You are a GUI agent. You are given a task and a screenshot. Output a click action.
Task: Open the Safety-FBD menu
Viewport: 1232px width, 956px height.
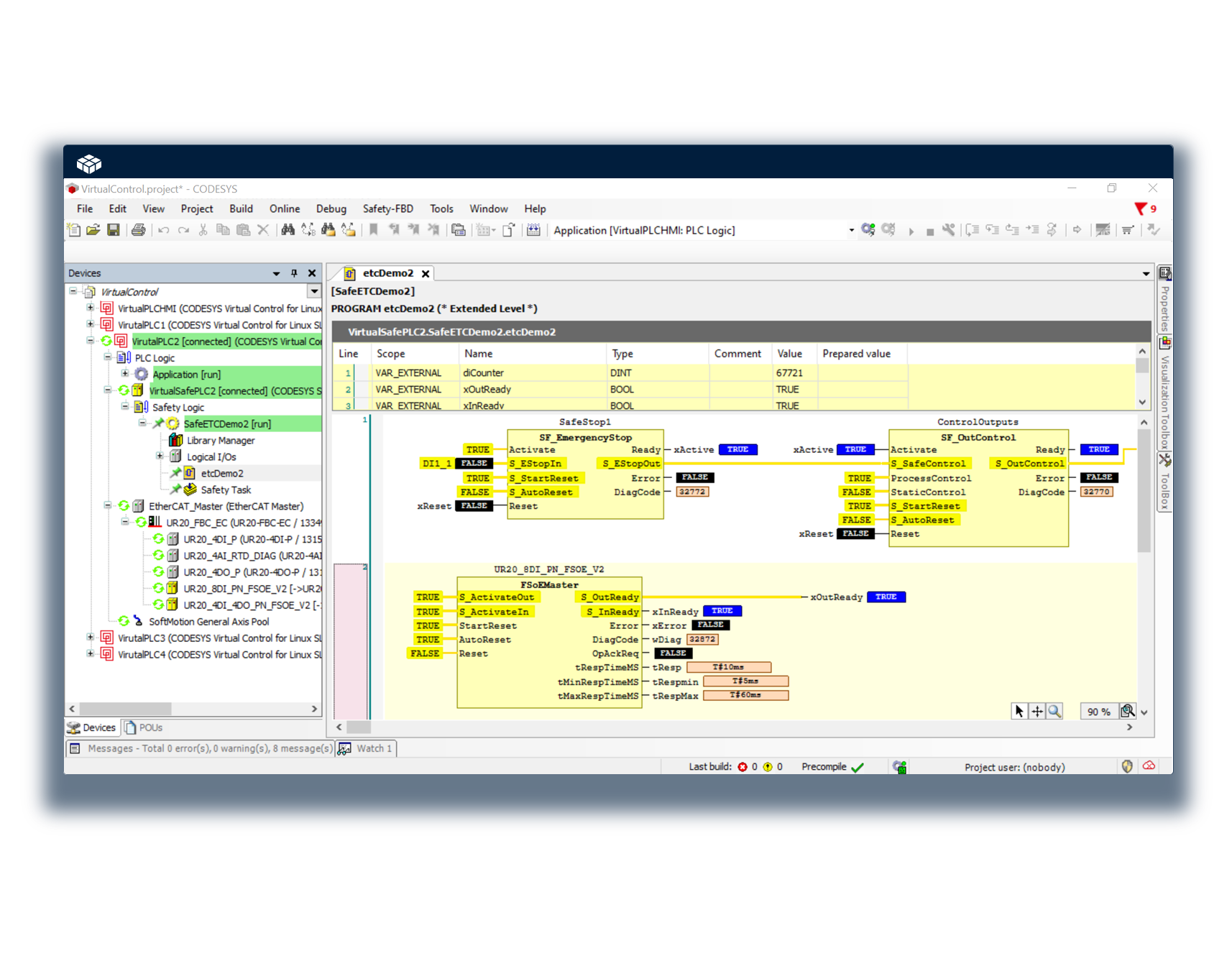[x=388, y=208]
